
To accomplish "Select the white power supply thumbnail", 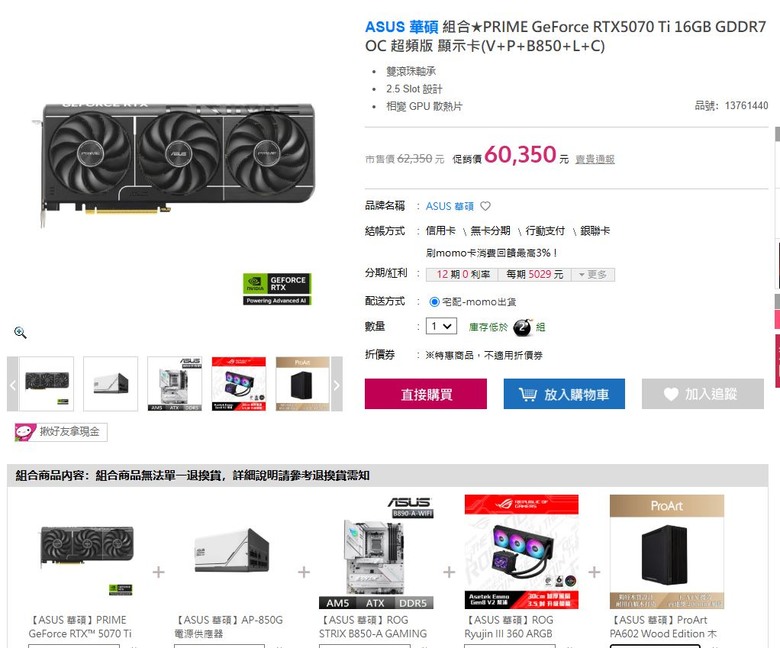I will 110,384.
